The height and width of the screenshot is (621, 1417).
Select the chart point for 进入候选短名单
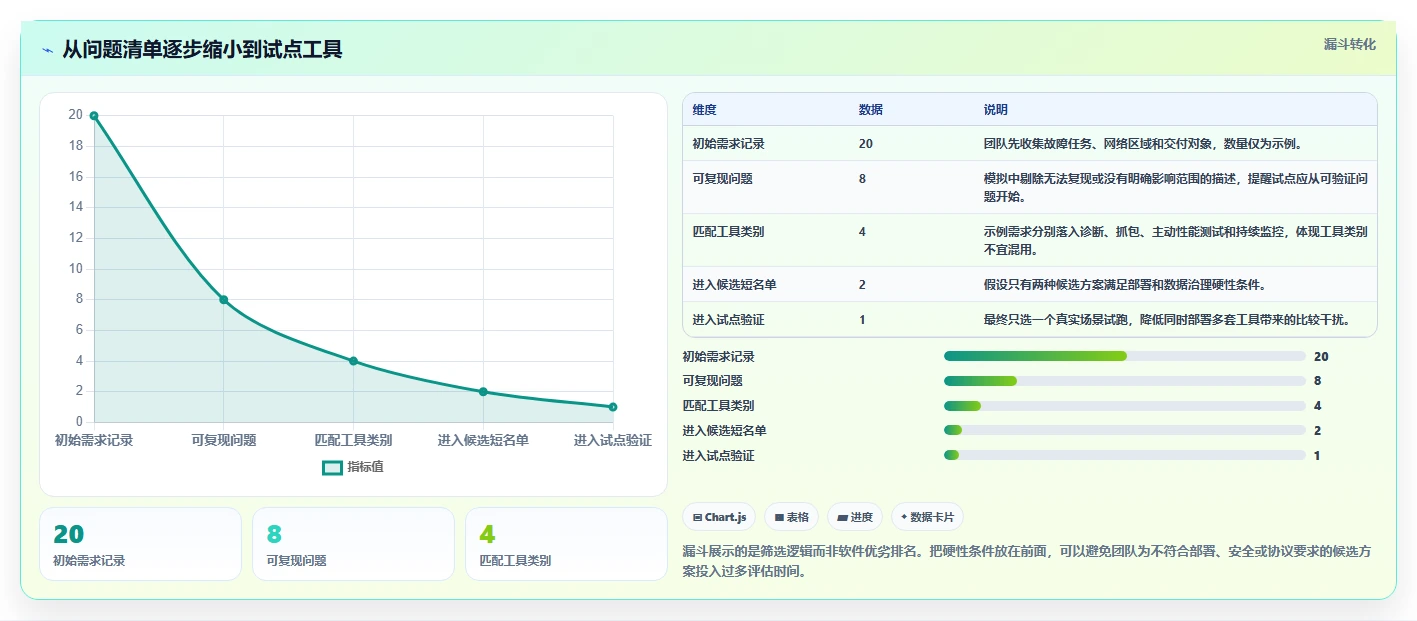(x=483, y=392)
